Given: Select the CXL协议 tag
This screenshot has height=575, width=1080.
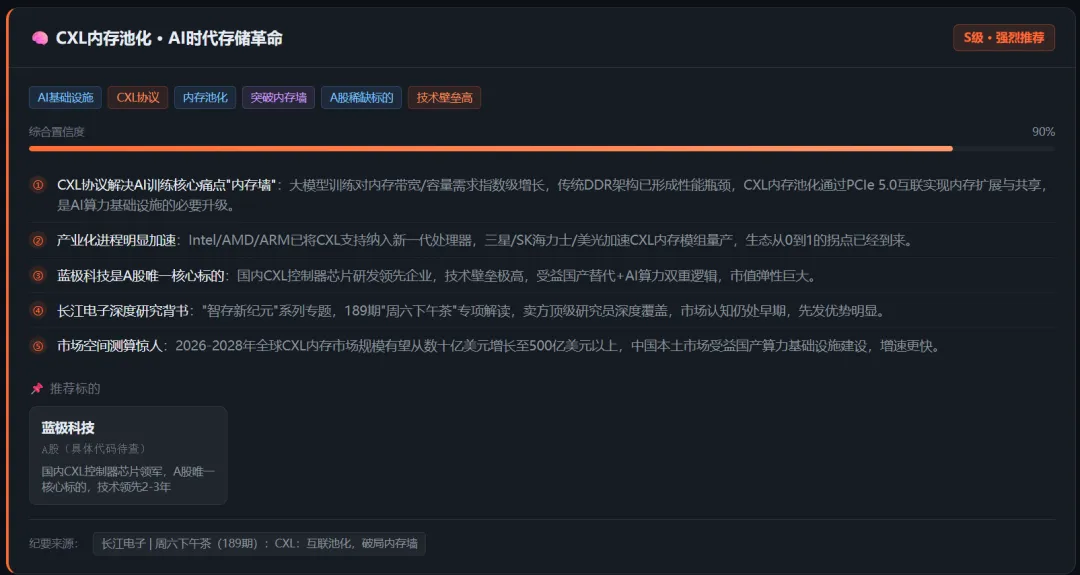Looking at the screenshot, I should [138, 98].
